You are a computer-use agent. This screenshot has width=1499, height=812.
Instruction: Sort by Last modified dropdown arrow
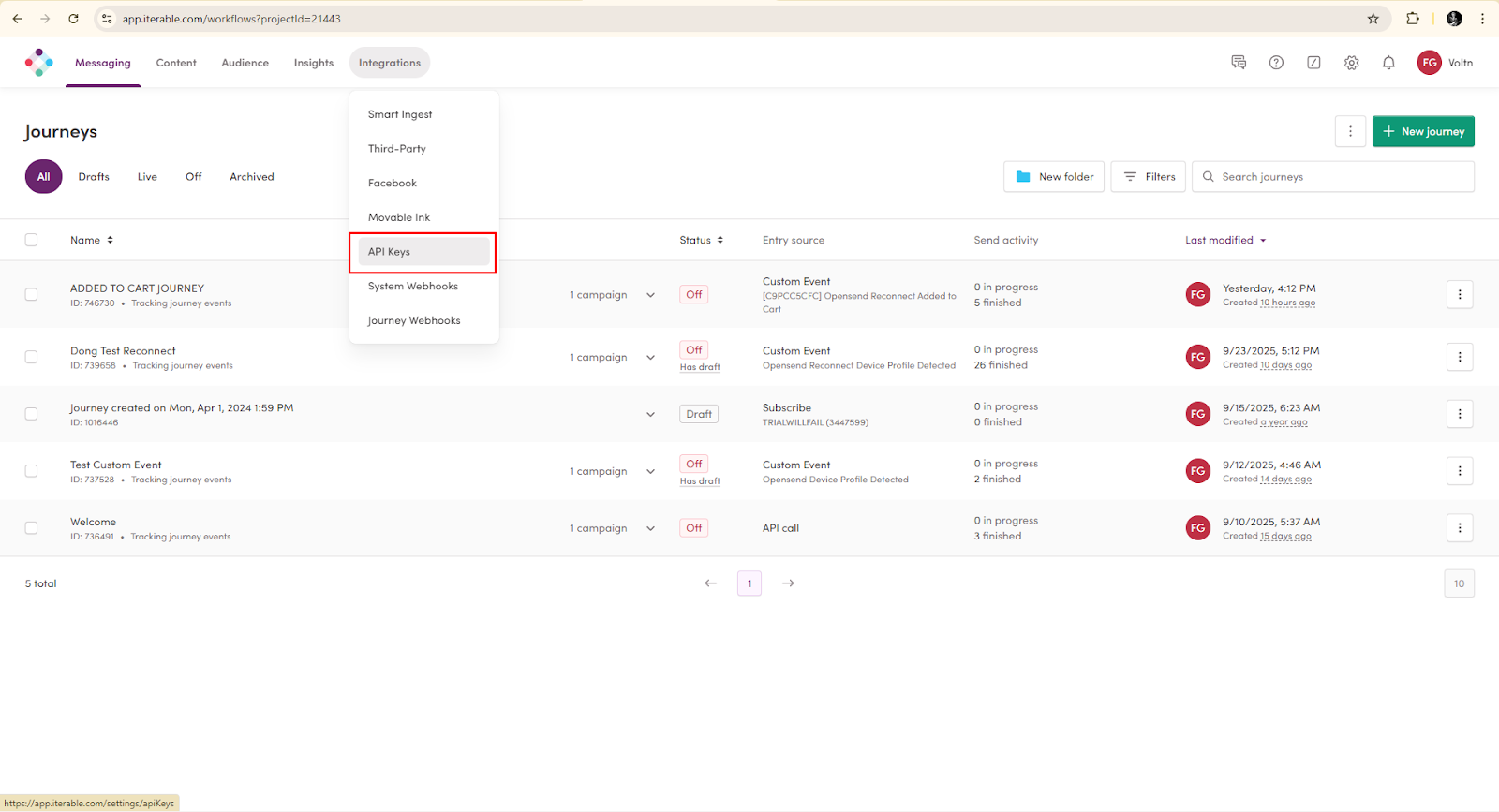(x=1263, y=241)
